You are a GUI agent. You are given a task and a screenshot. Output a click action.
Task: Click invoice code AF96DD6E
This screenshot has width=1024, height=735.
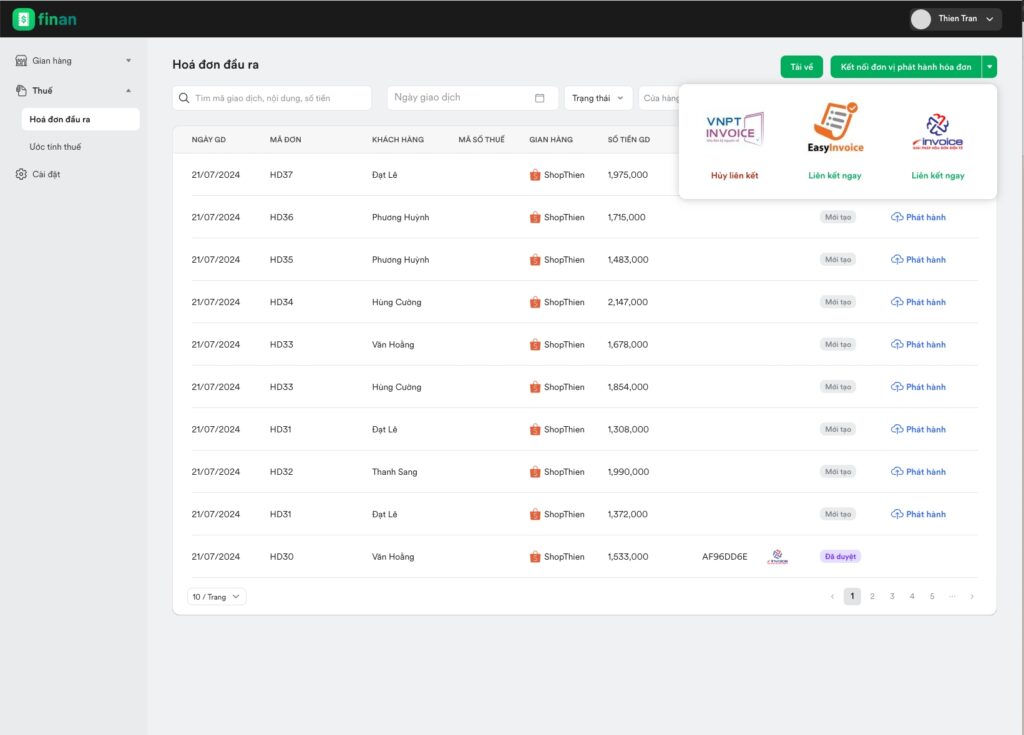(x=724, y=557)
